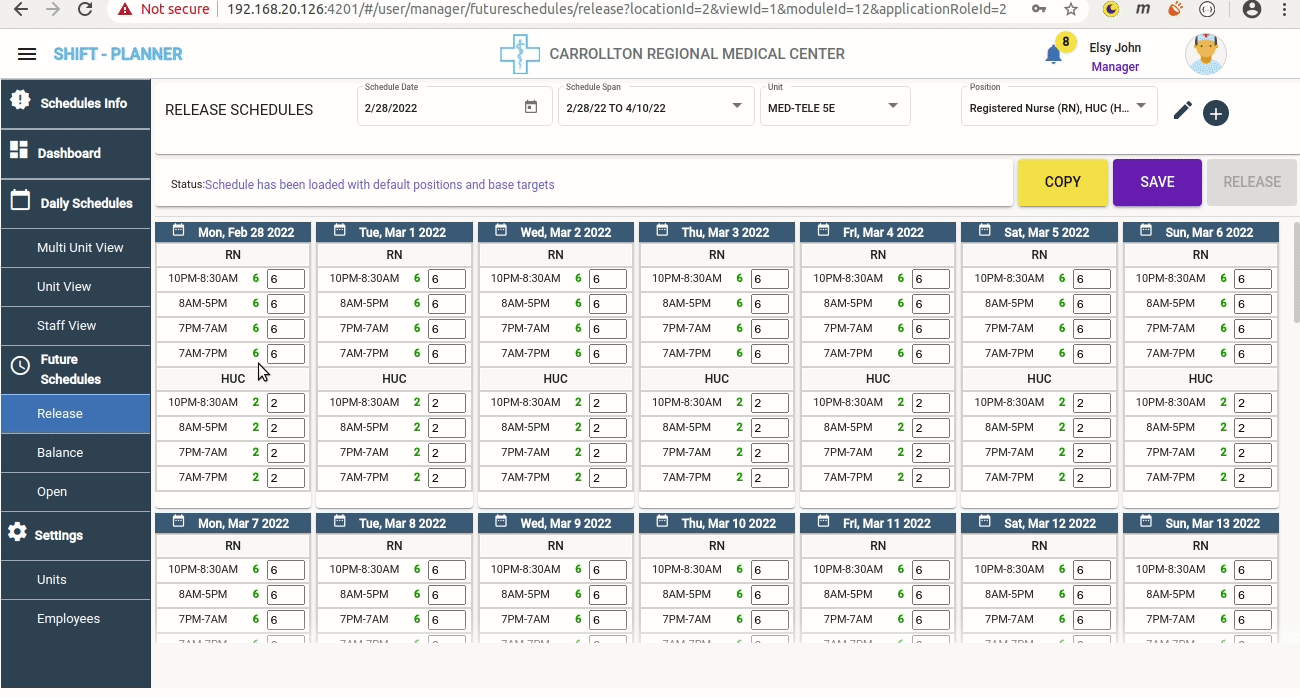Click calendar icon on Mon, Feb 28 2022 header
This screenshot has width=1300, height=697.
(178, 231)
